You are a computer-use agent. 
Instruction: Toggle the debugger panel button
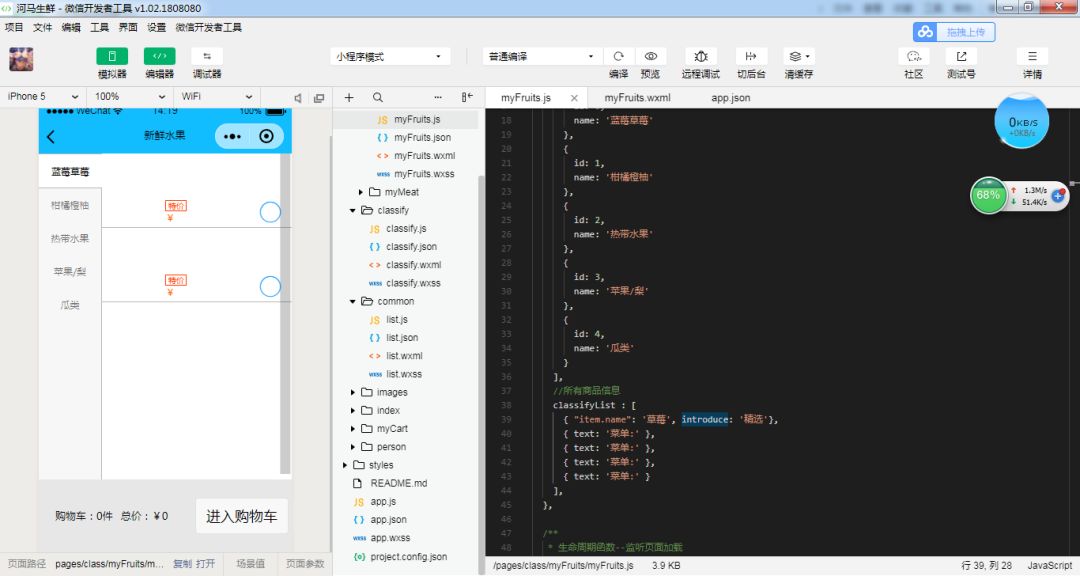pos(207,56)
